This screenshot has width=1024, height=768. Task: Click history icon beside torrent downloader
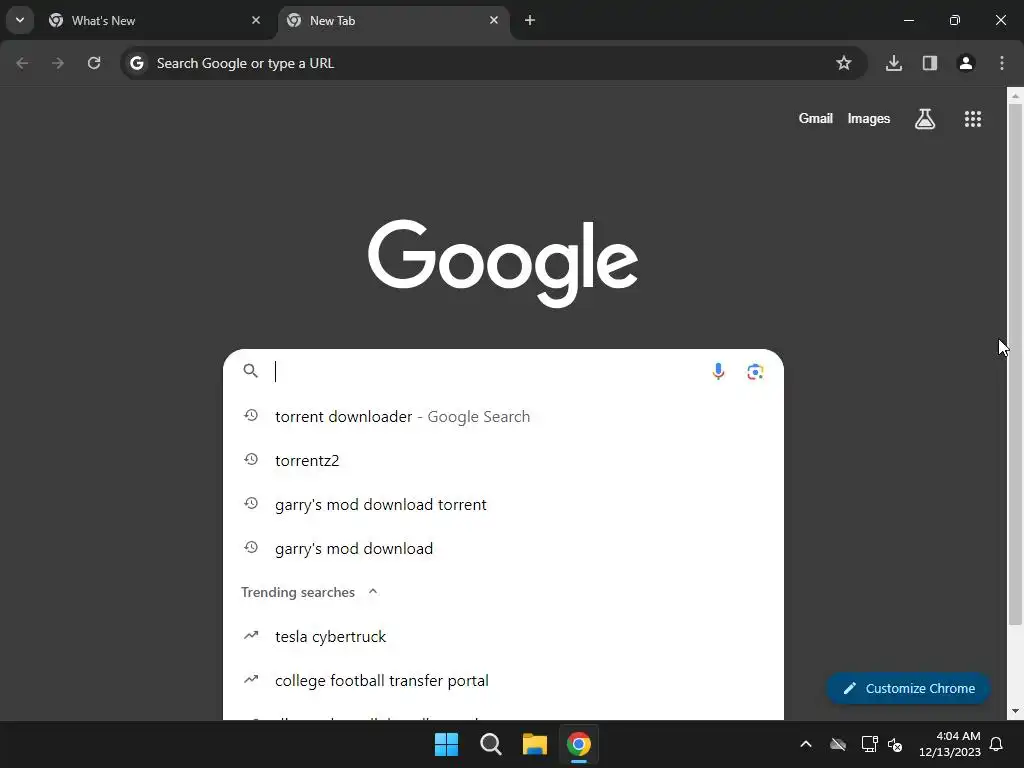(x=251, y=415)
